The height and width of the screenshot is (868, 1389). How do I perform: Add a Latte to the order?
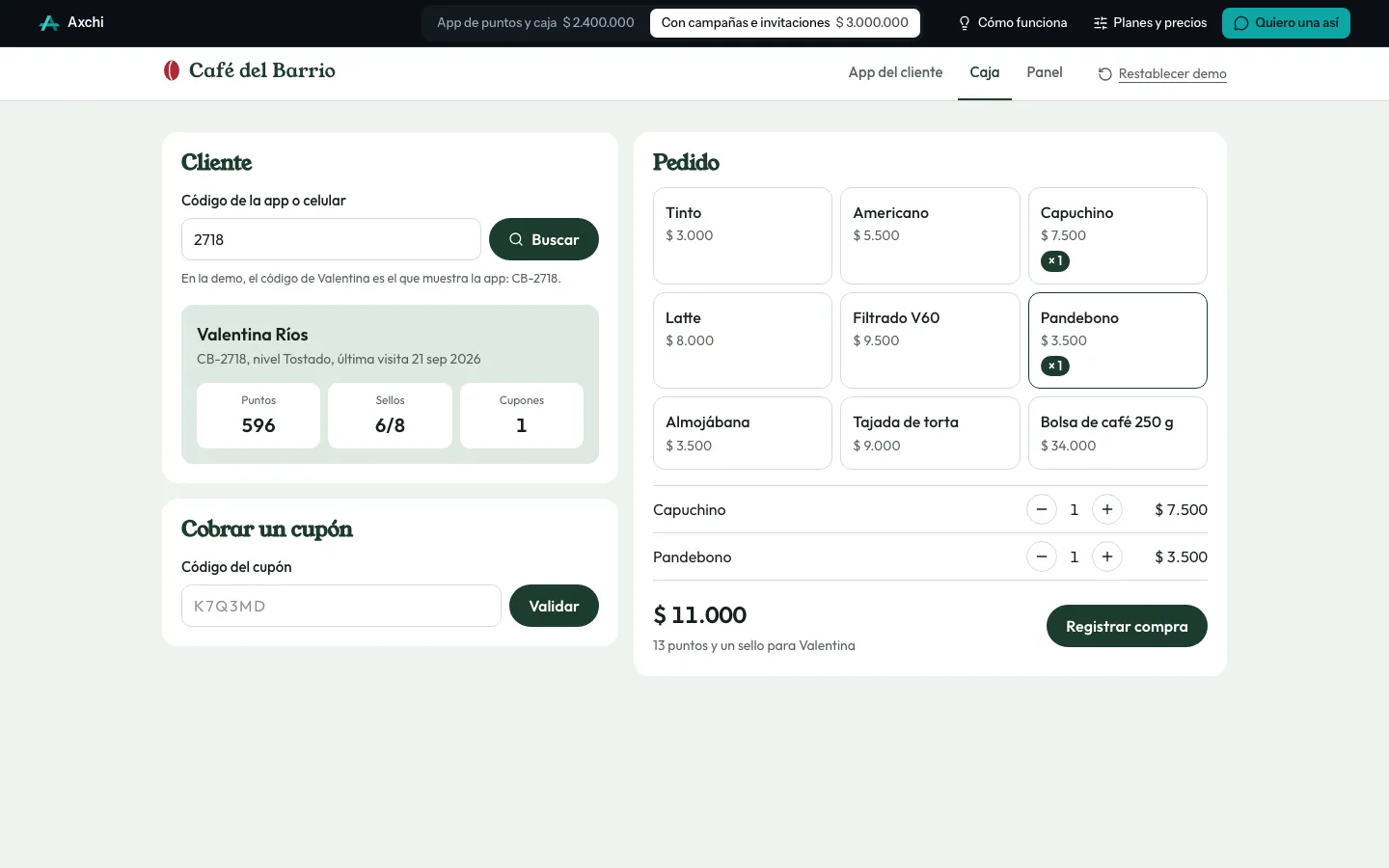[x=743, y=340]
